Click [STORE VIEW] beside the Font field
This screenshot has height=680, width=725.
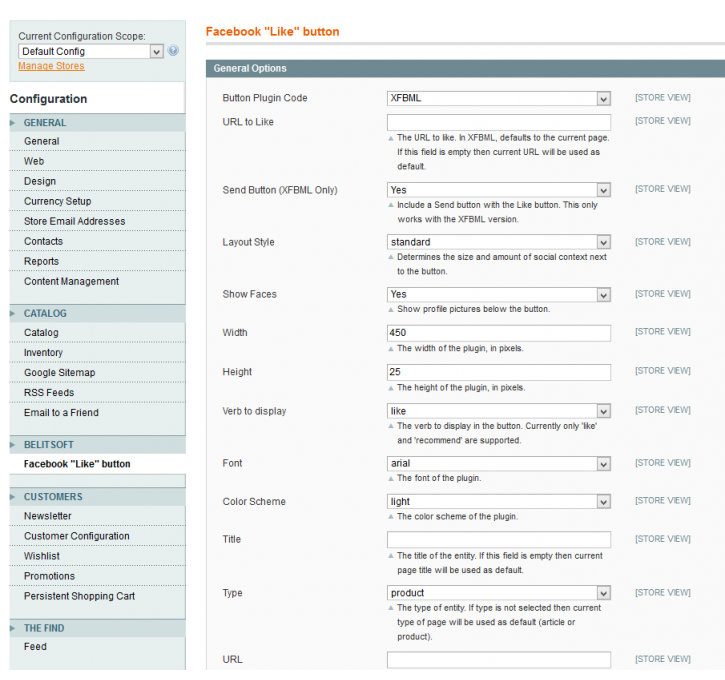pyautogui.click(x=663, y=463)
